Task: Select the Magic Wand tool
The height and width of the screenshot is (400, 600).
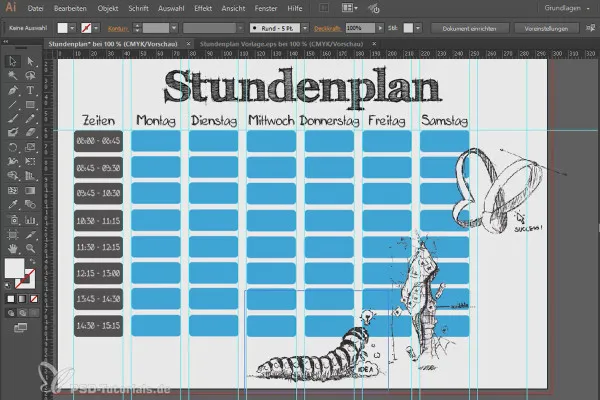Action: (x=13, y=75)
